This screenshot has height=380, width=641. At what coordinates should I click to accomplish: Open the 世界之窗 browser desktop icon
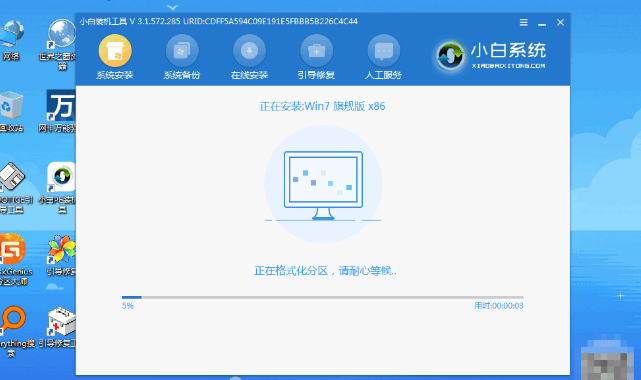(x=61, y=44)
